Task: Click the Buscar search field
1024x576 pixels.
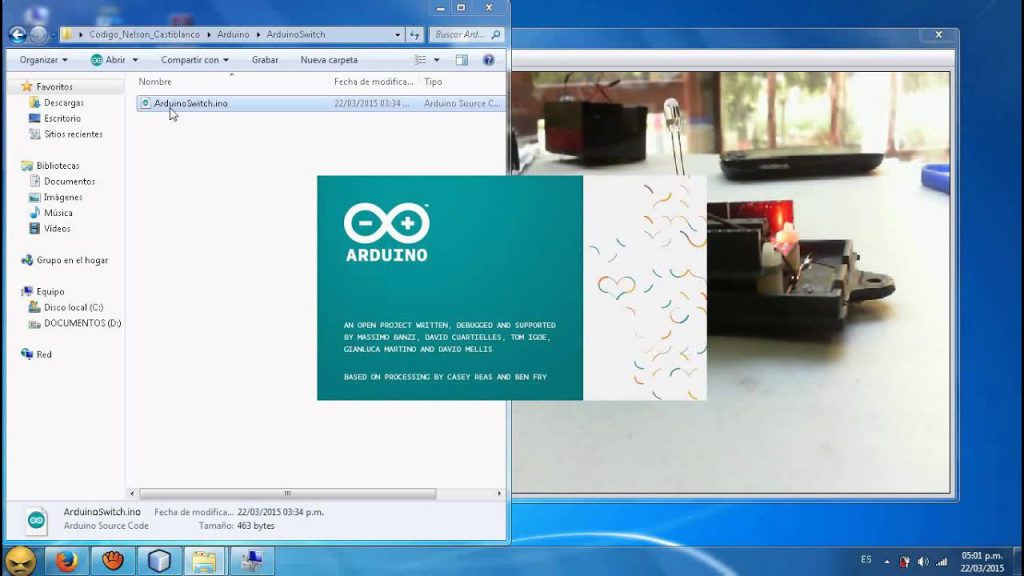Action: pyautogui.click(x=465, y=33)
